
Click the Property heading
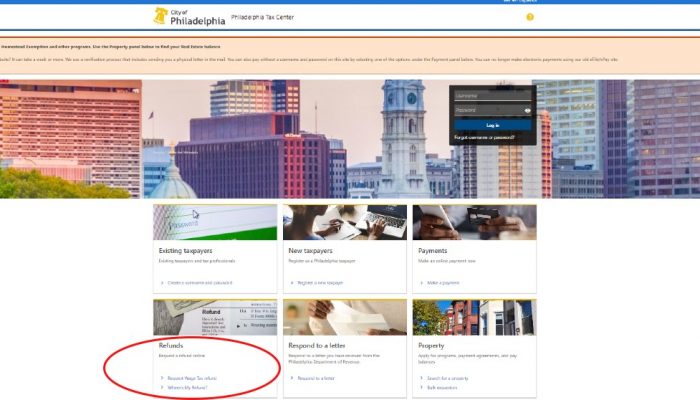pos(431,346)
